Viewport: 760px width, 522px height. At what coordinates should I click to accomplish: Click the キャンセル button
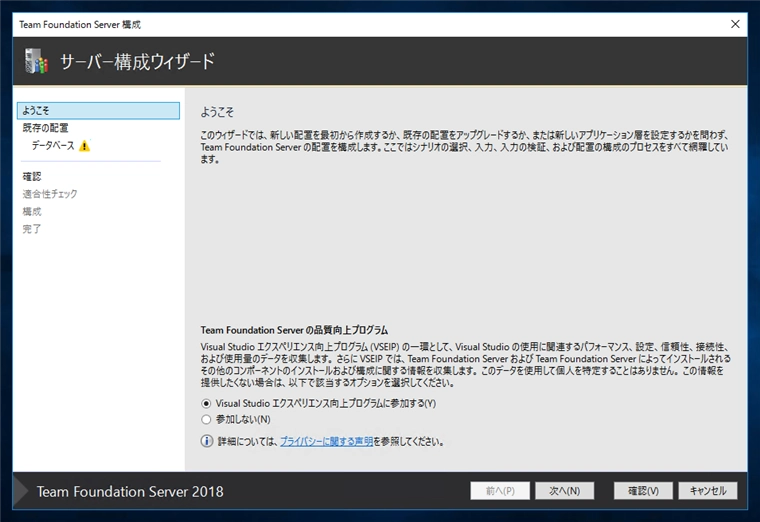[x=708, y=491]
